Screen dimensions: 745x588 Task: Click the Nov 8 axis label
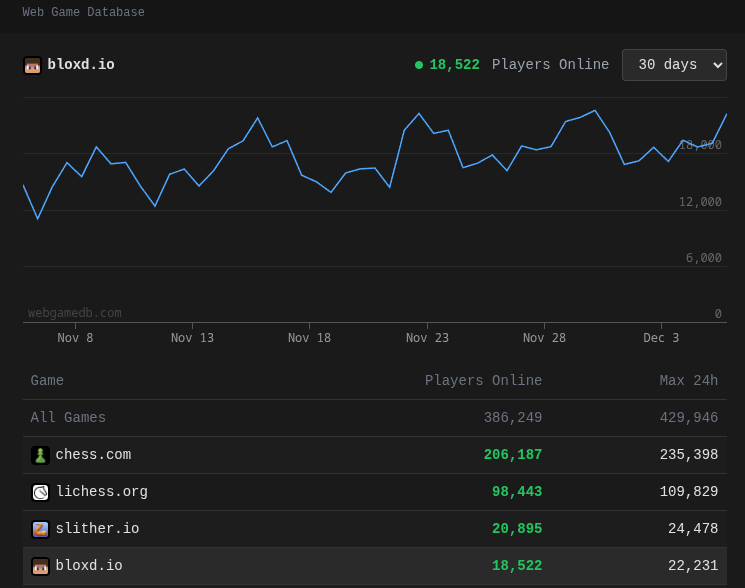tap(75, 338)
